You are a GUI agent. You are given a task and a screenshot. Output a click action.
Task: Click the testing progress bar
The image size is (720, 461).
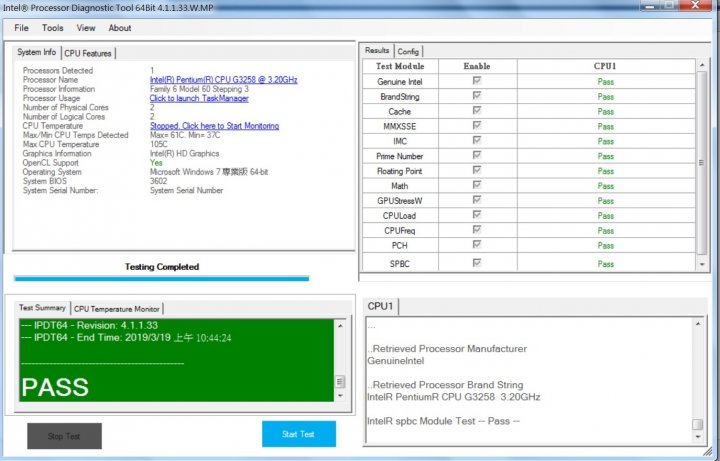[162, 278]
